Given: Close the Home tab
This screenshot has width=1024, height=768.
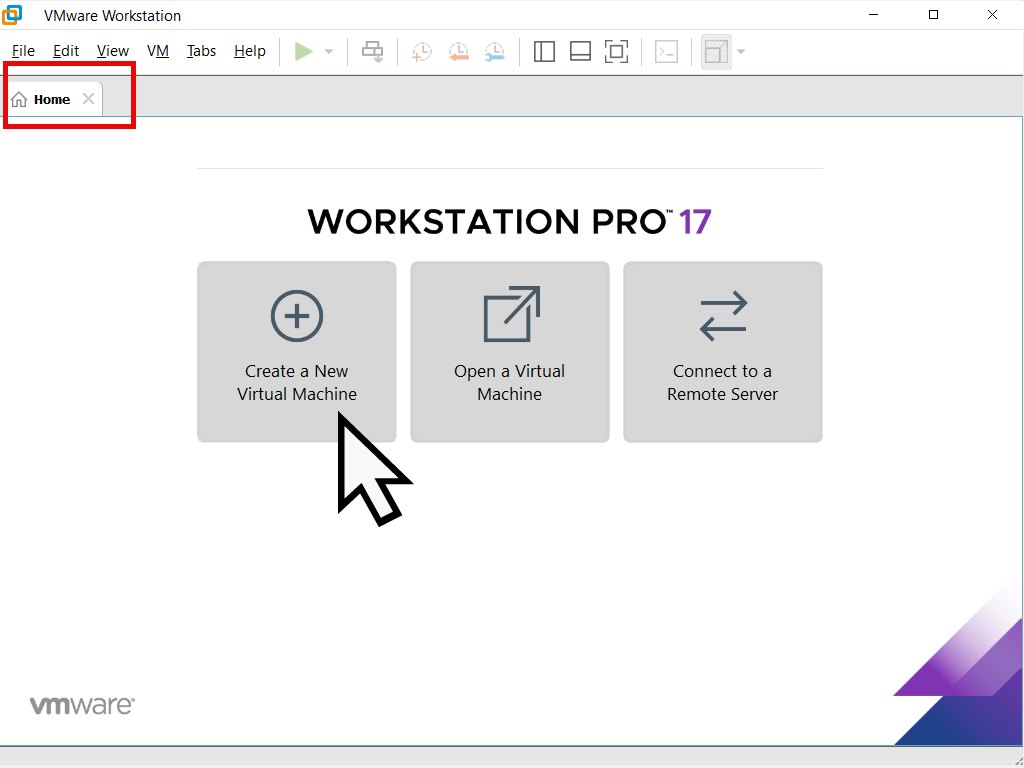Looking at the screenshot, I should click(x=88, y=98).
